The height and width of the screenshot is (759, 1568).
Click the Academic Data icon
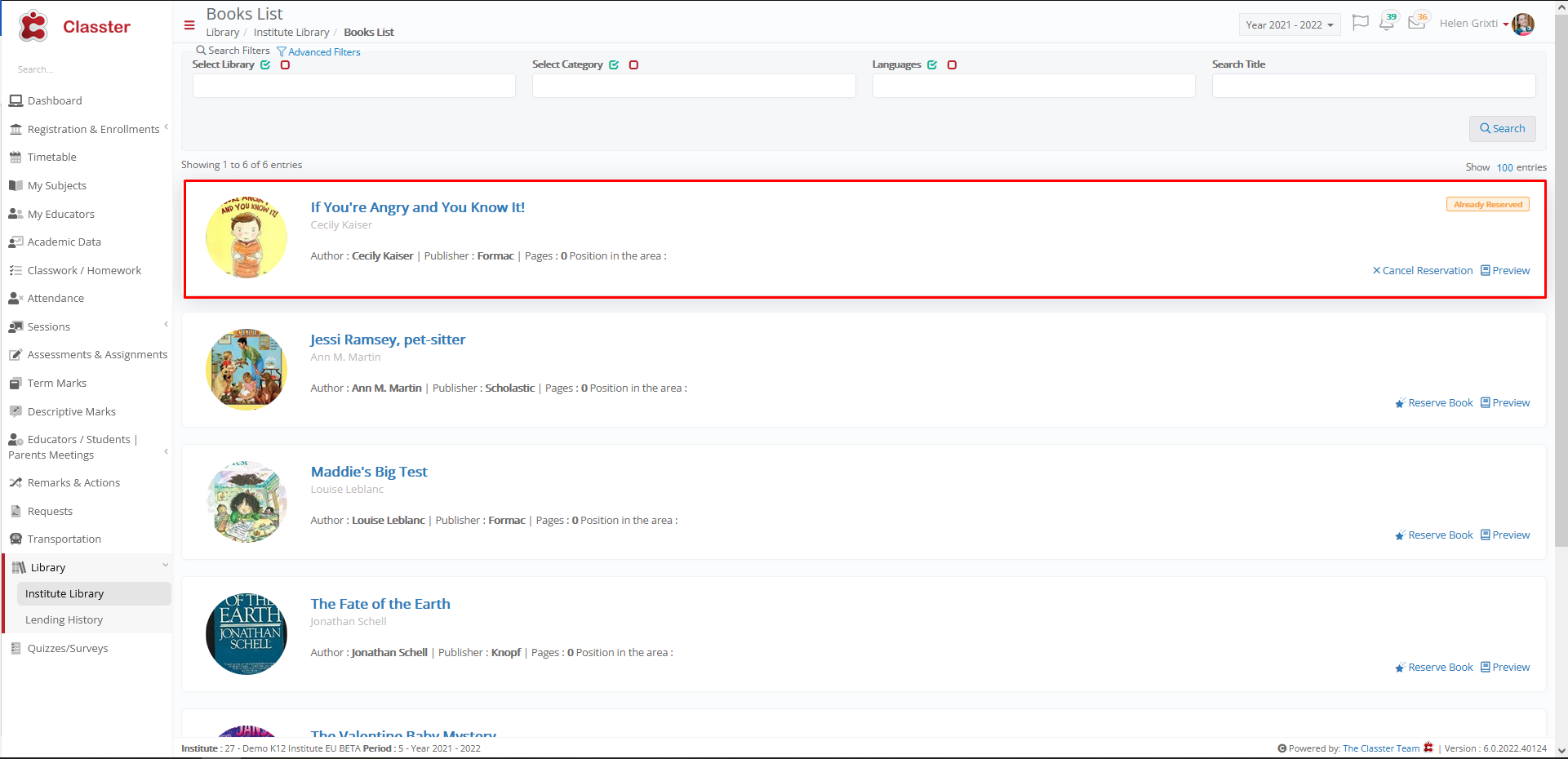(16, 242)
